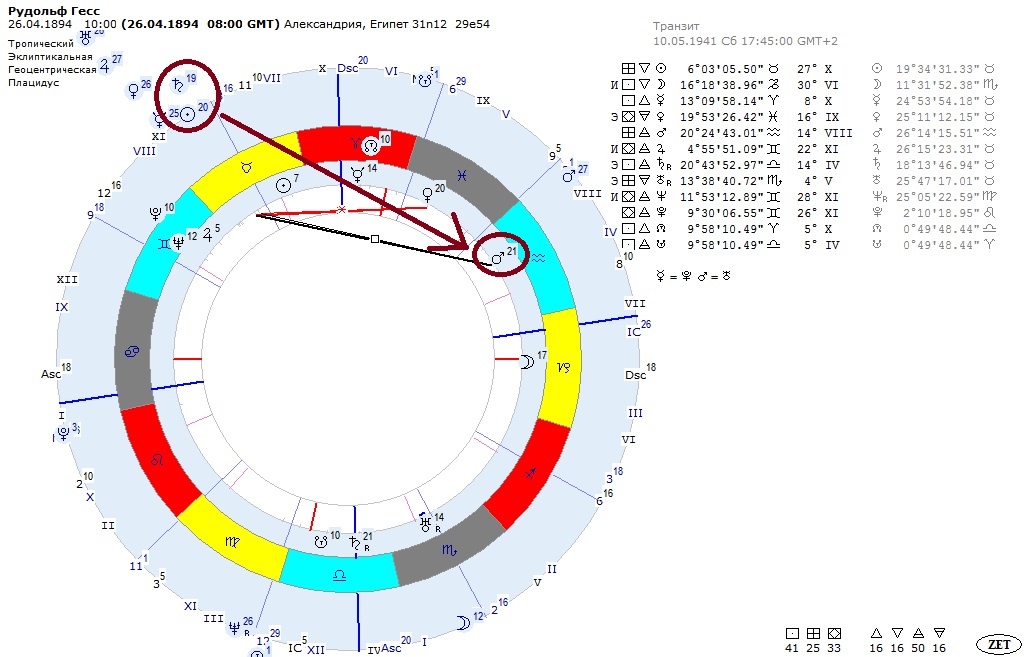Image resolution: width=1024 pixels, height=657 pixels.
Task: Click the circled Saturn glyph in the outer ring
Action: [177, 84]
